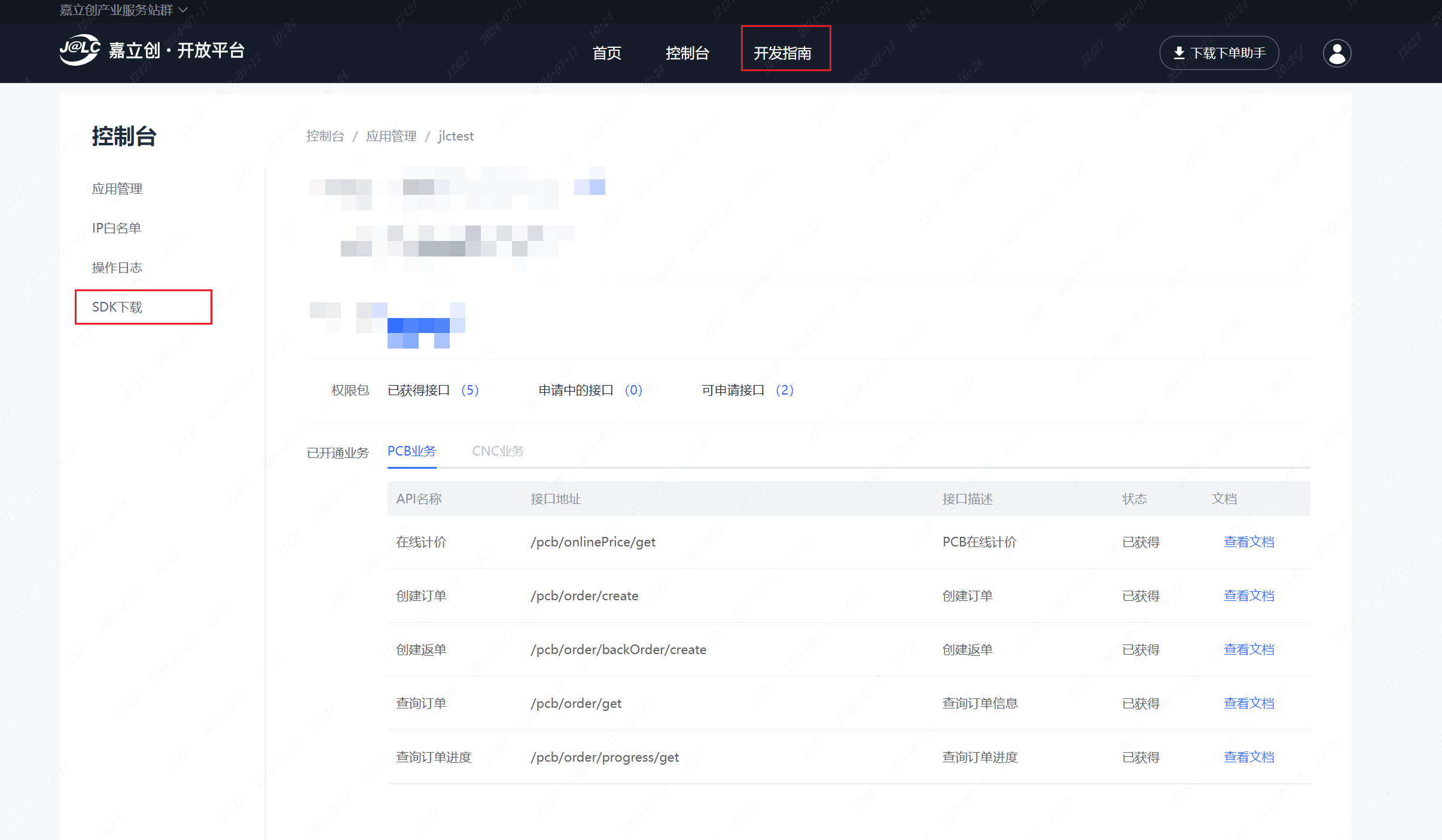Switch to the CNC业务 tab
The image size is (1442, 840).
tap(498, 451)
